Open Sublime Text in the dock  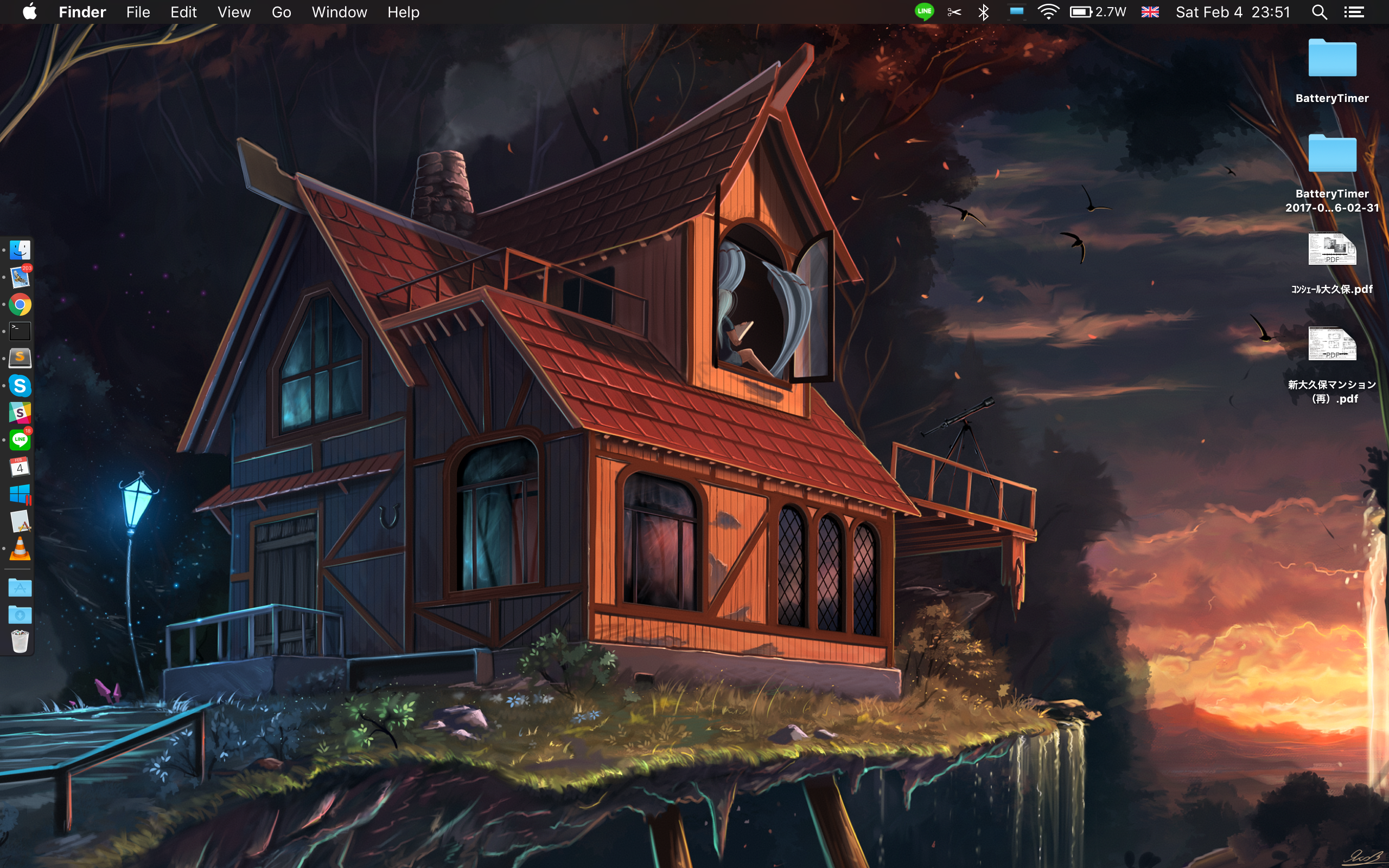click(20, 358)
